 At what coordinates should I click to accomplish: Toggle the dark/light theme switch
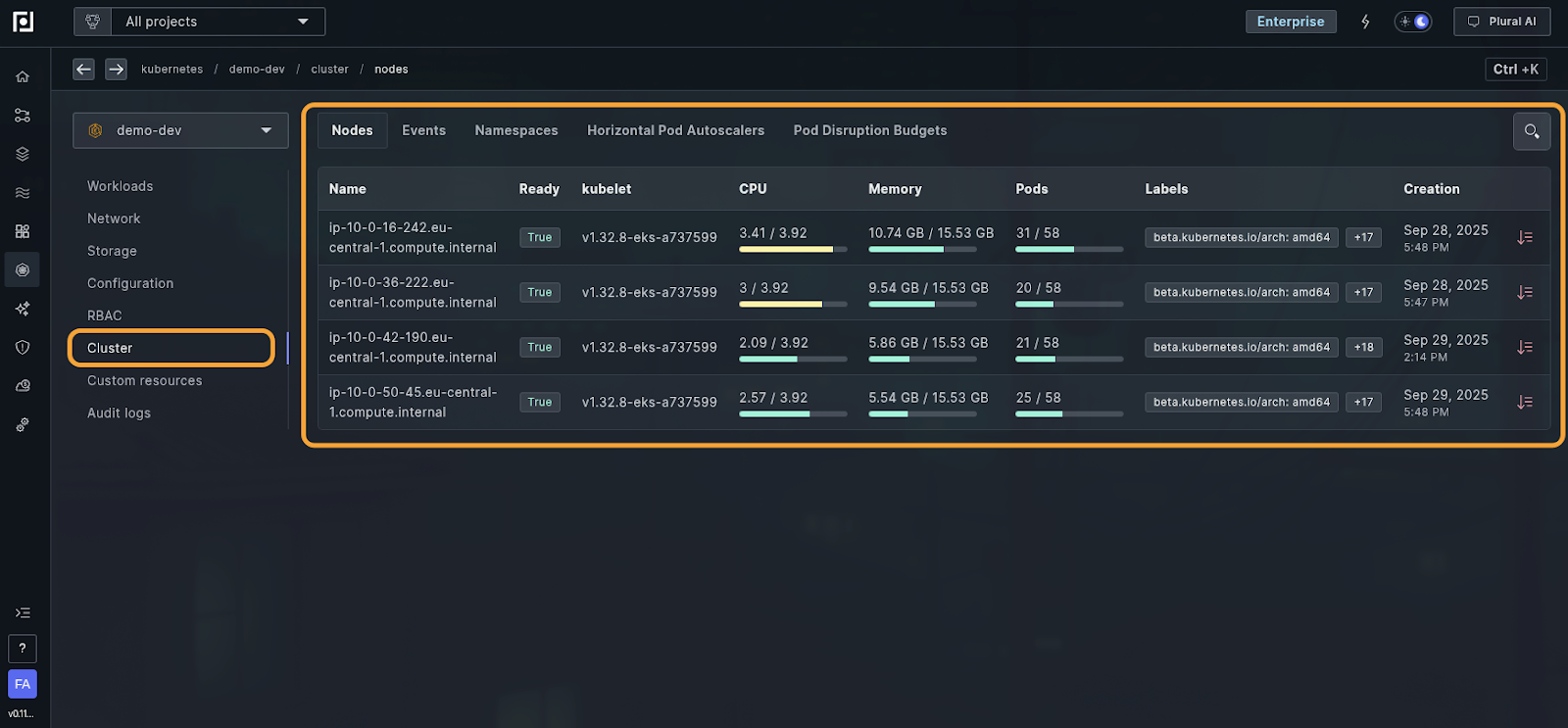click(x=1413, y=22)
